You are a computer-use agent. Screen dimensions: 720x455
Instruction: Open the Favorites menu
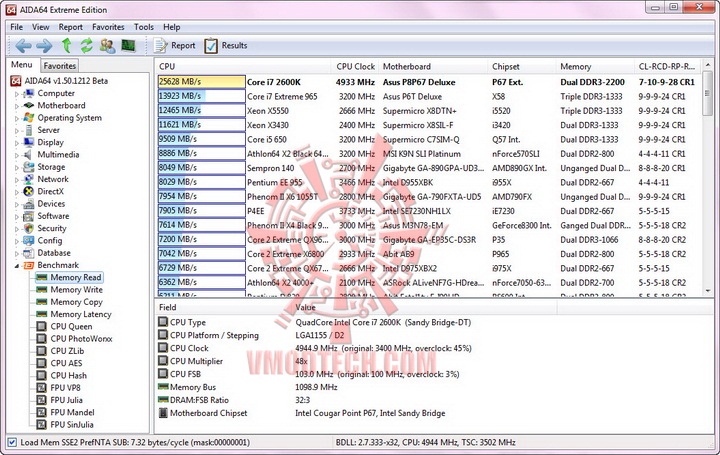pos(108,27)
